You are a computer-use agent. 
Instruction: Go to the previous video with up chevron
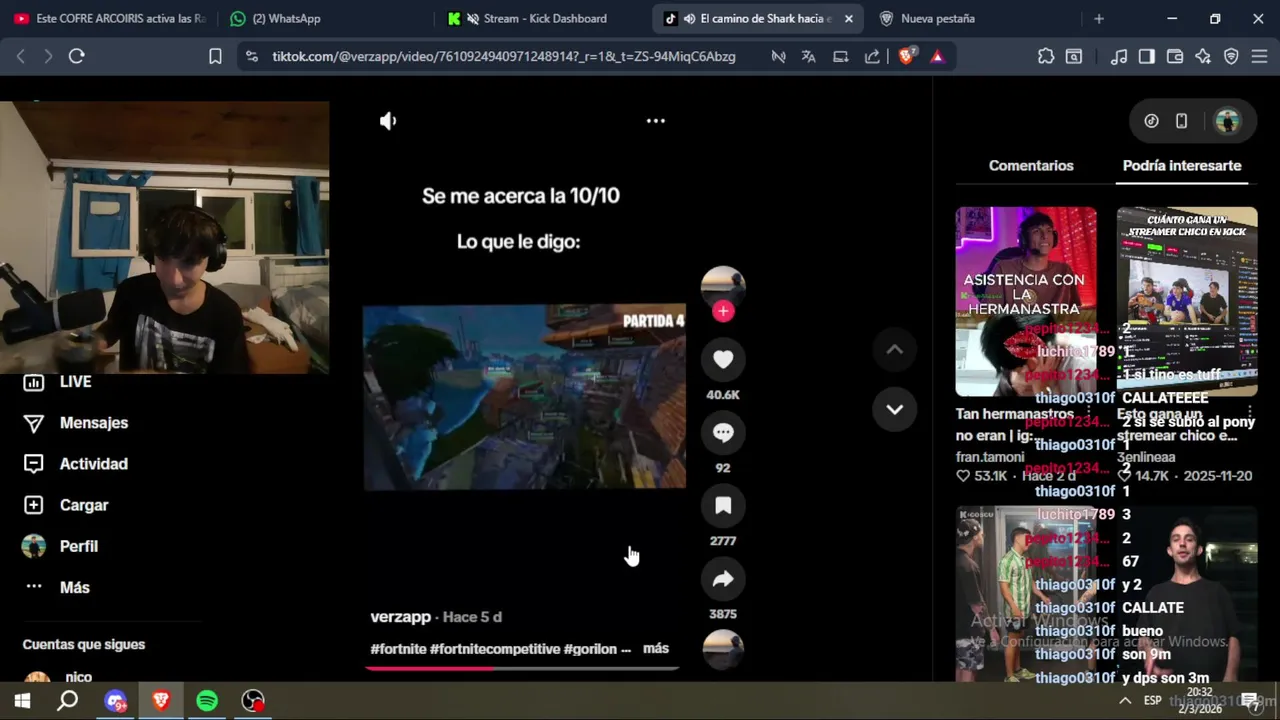tap(894, 349)
